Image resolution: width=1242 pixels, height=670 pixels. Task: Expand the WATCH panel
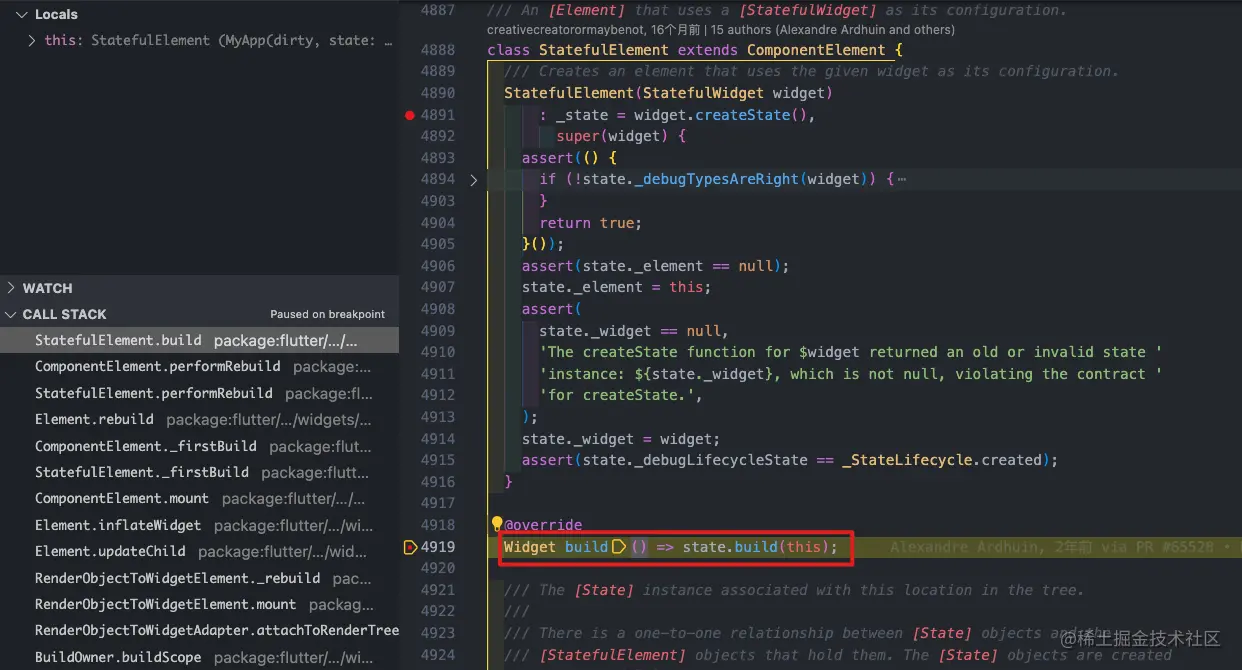(12, 288)
